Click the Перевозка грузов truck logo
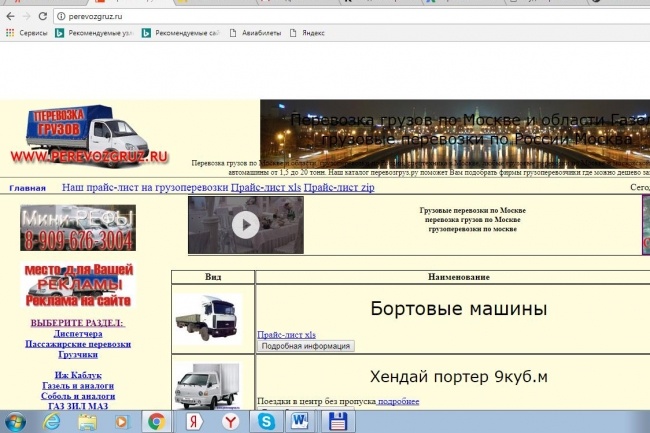 coord(89,136)
